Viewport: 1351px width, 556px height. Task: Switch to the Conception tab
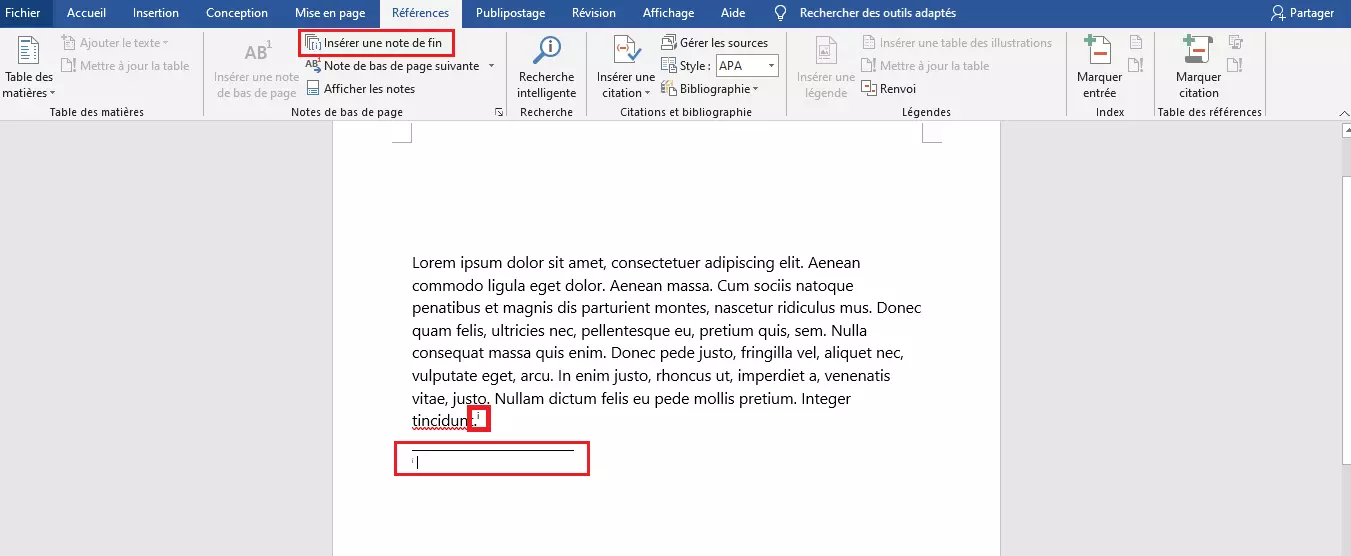click(x=237, y=13)
